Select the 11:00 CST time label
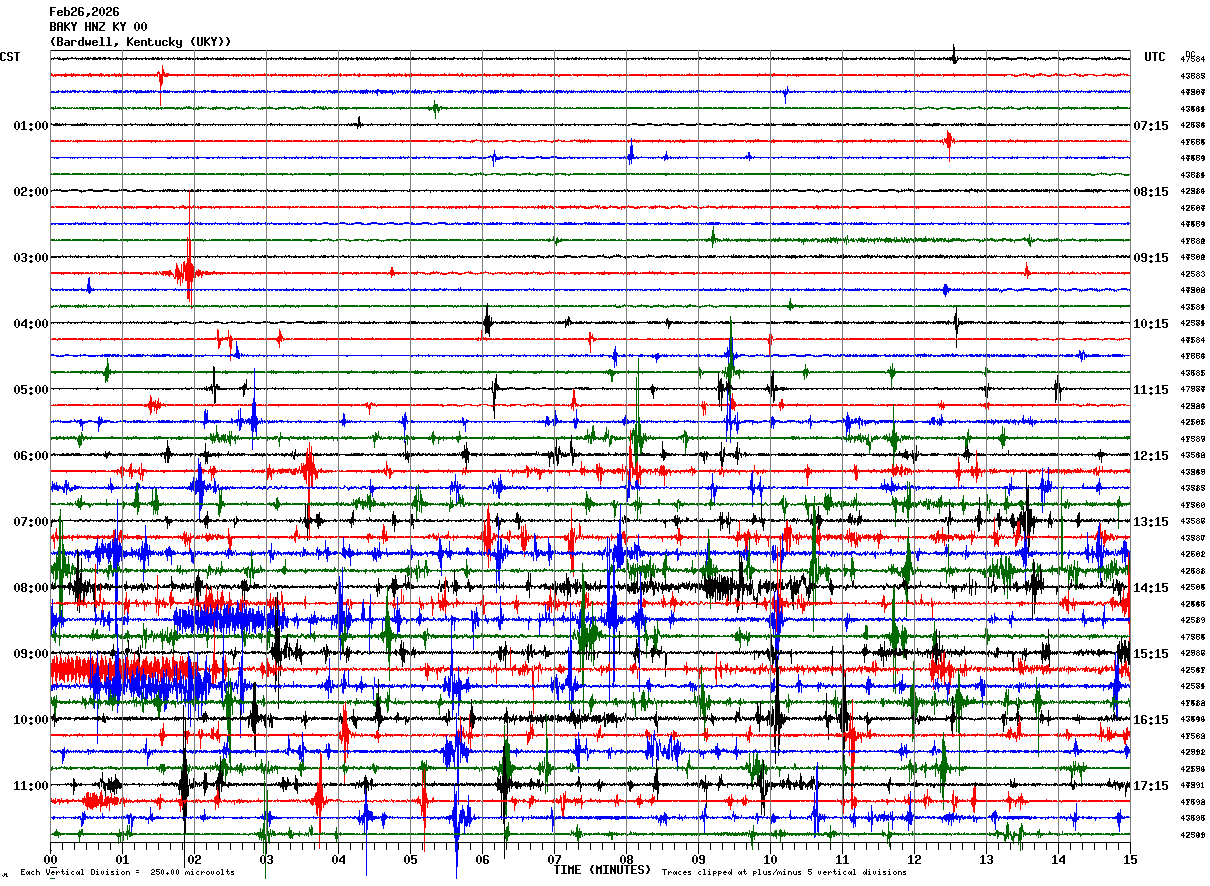The height and width of the screenshot is (886, 1210). [31, 786]
